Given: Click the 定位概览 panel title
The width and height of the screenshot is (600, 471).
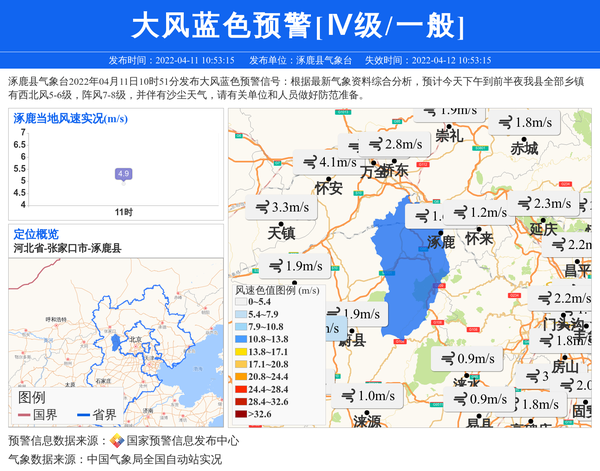Looking at the screenshot, I should click(x=36, y=234).
